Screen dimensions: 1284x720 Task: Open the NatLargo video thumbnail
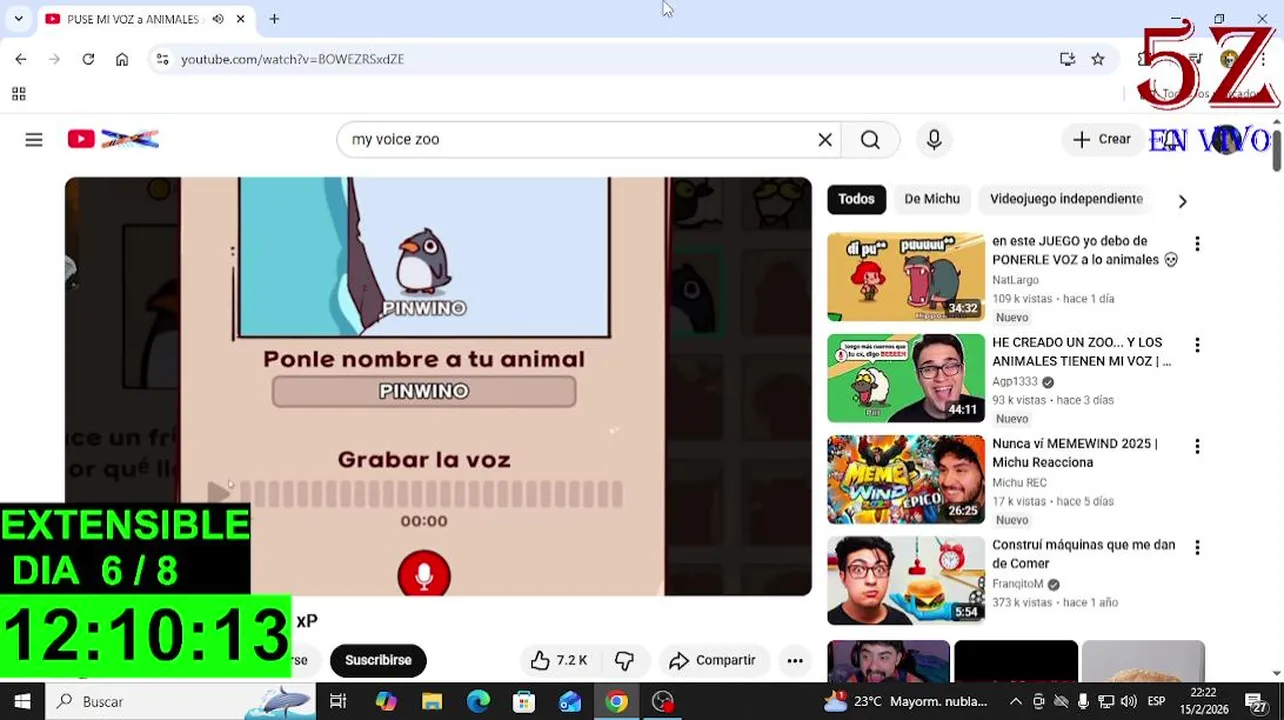pos(906,277)
